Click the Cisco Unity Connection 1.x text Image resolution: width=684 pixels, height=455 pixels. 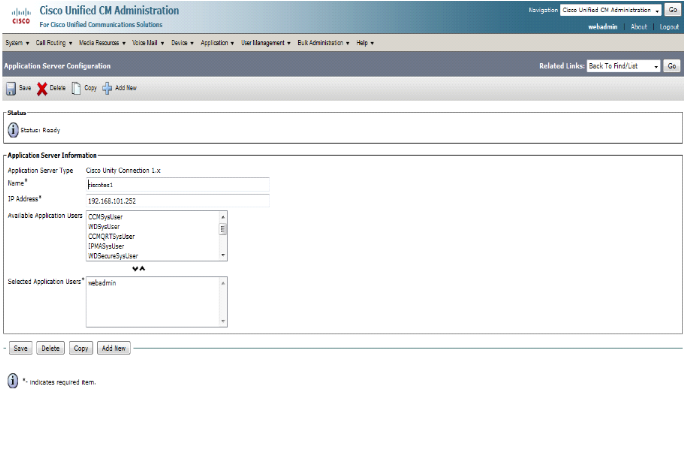pos(123,170)
